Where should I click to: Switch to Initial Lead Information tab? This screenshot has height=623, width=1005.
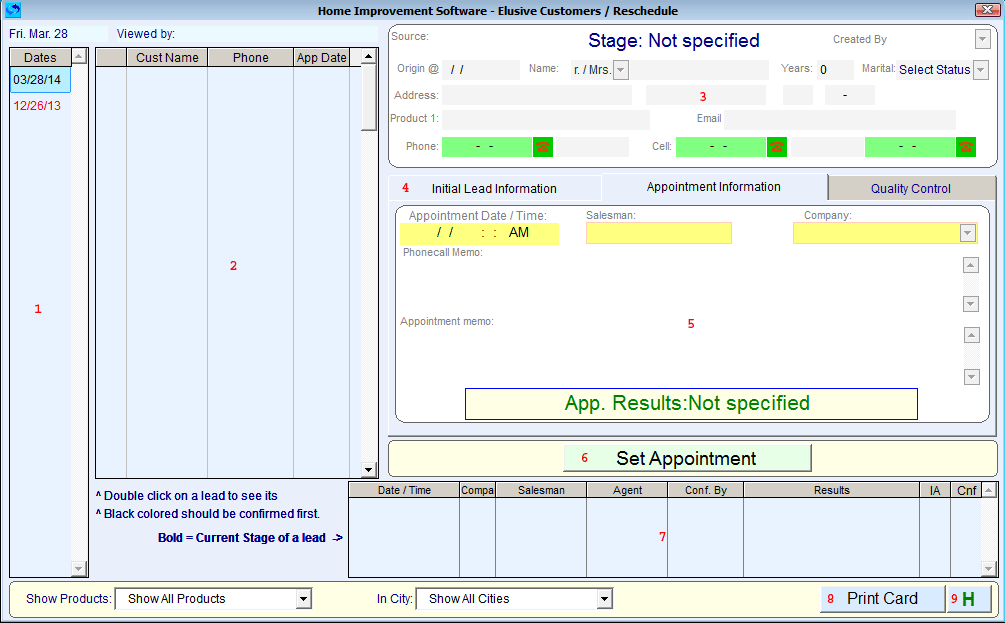[494, 188]
